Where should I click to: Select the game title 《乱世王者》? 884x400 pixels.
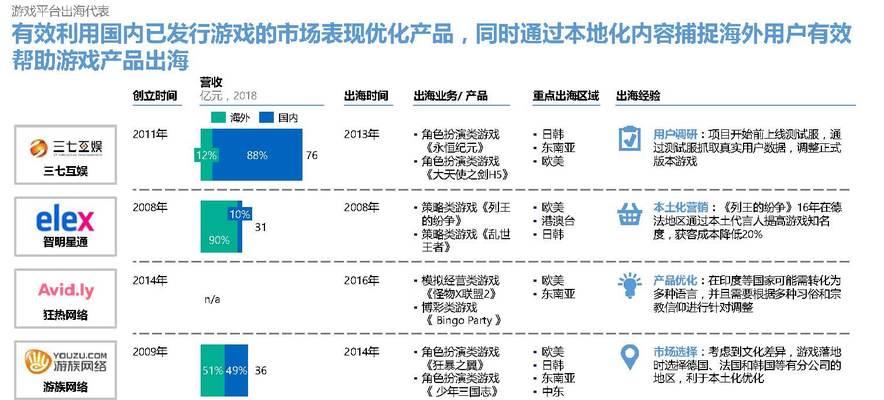click(x=466, y=241)
